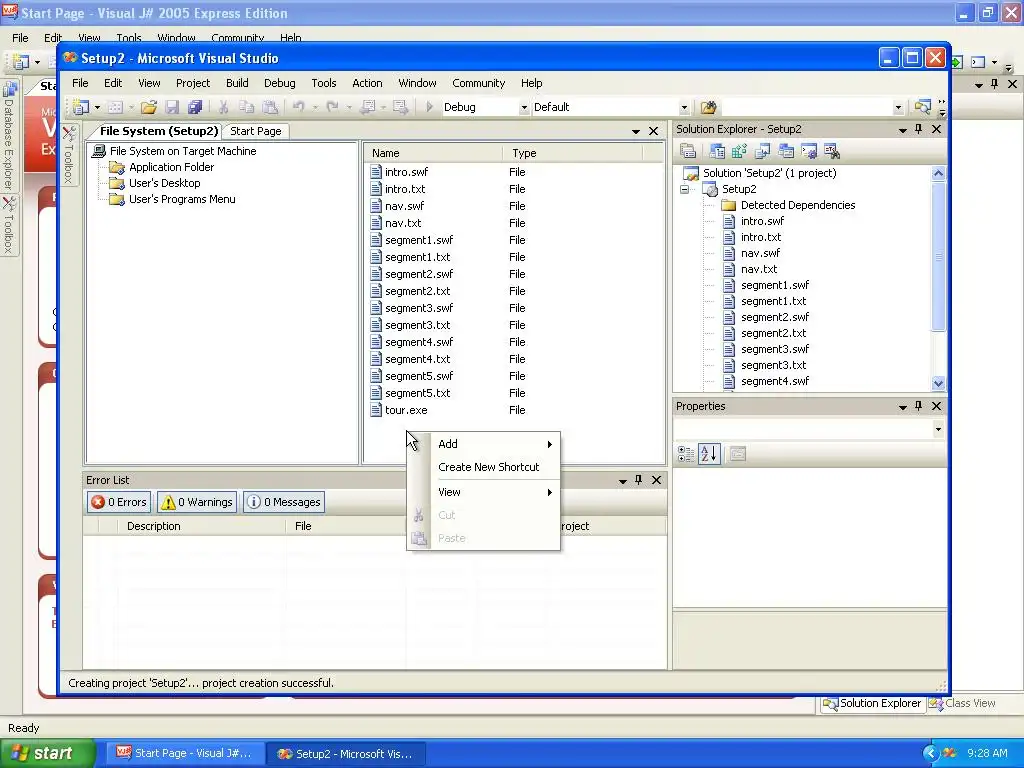Open the New Project dropdown arrow

(x=97, y=107)
